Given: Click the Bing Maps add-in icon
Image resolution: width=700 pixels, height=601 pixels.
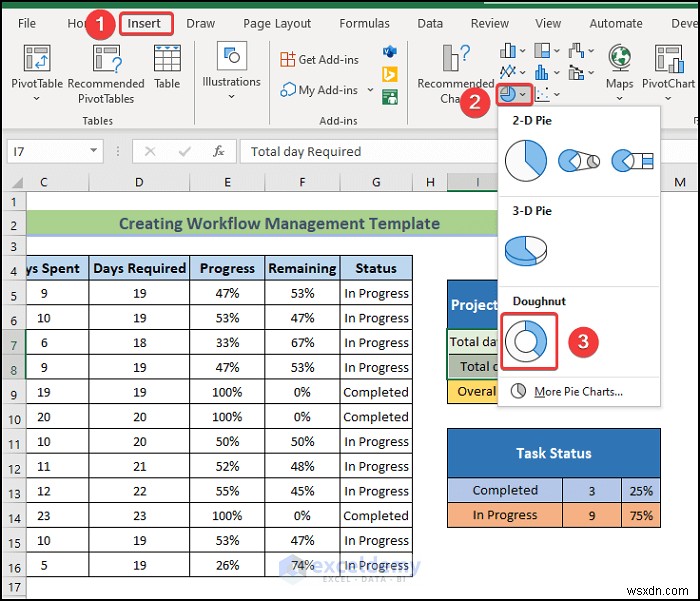Looking at the screenshot, I should (x=390, y=74).
